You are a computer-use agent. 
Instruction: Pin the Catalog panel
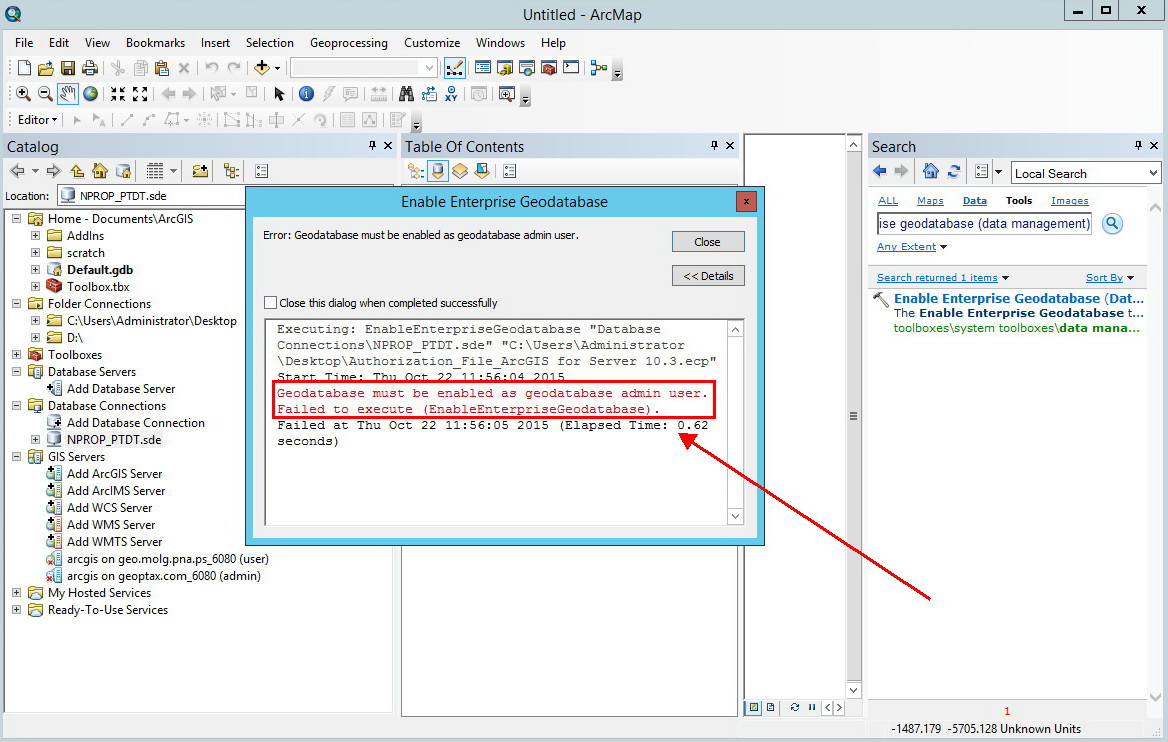click(372, 145)
